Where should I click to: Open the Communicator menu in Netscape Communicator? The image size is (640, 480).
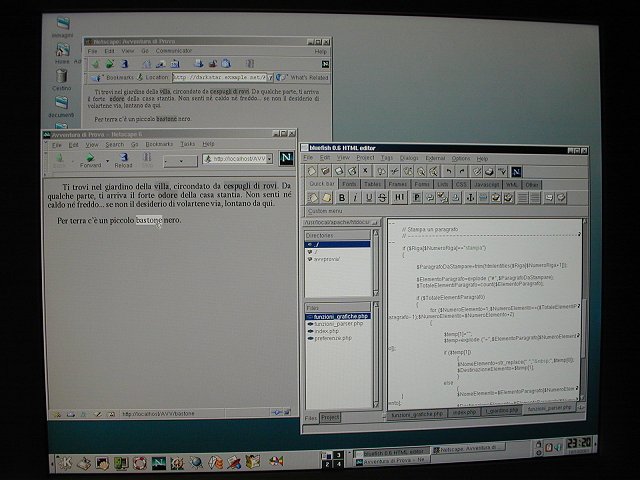click(x=173, y=51)
